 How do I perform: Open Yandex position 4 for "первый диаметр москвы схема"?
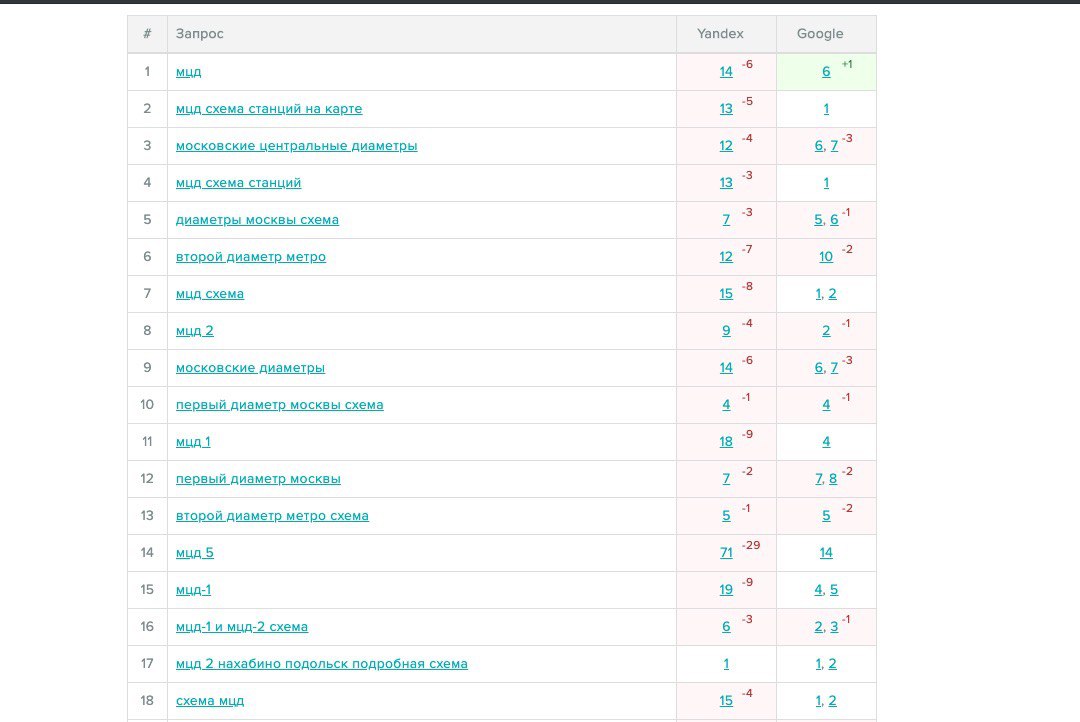[726, 405]
